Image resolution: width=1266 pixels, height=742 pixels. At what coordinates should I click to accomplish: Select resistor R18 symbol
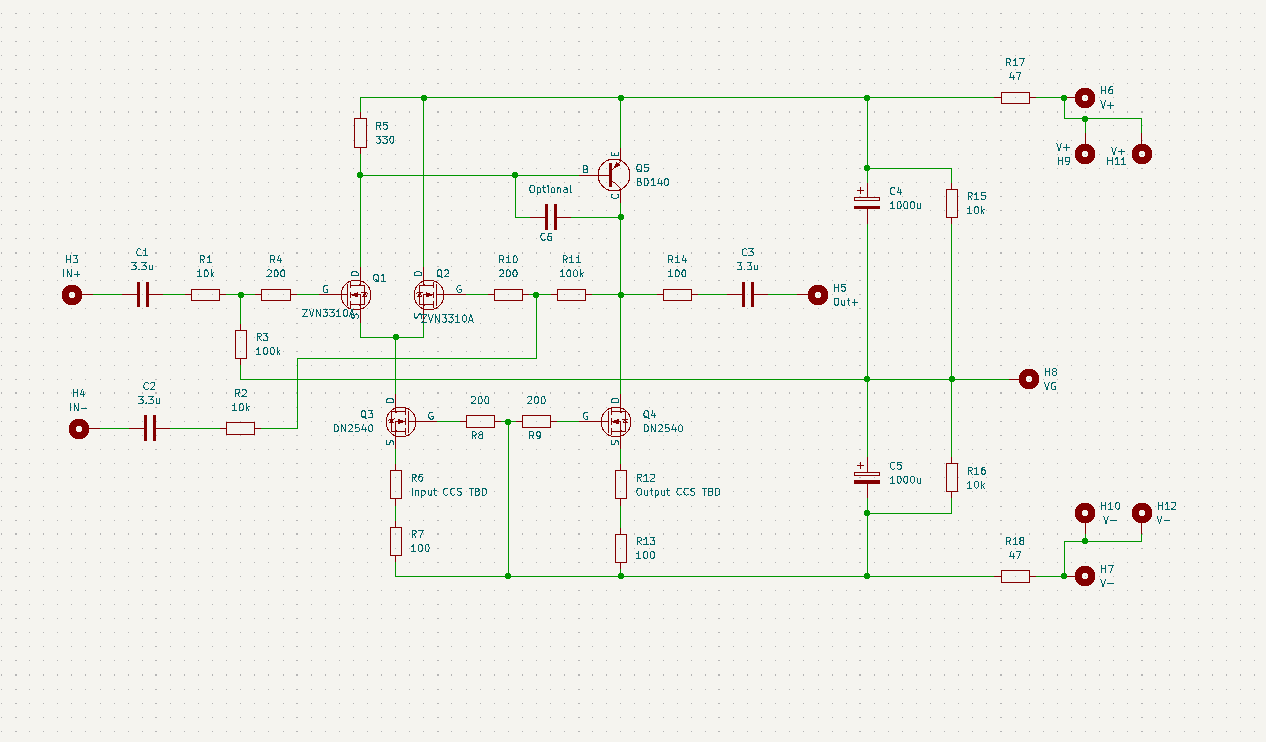pyautogui.click(x=1015, y=576)
